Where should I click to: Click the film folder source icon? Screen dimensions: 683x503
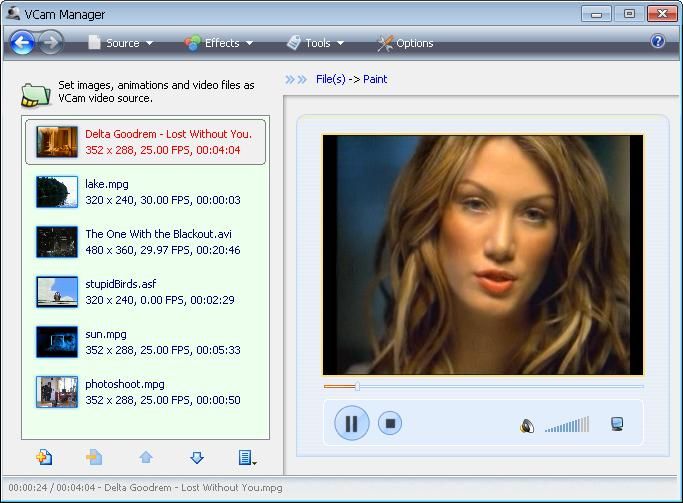point(36,94)
